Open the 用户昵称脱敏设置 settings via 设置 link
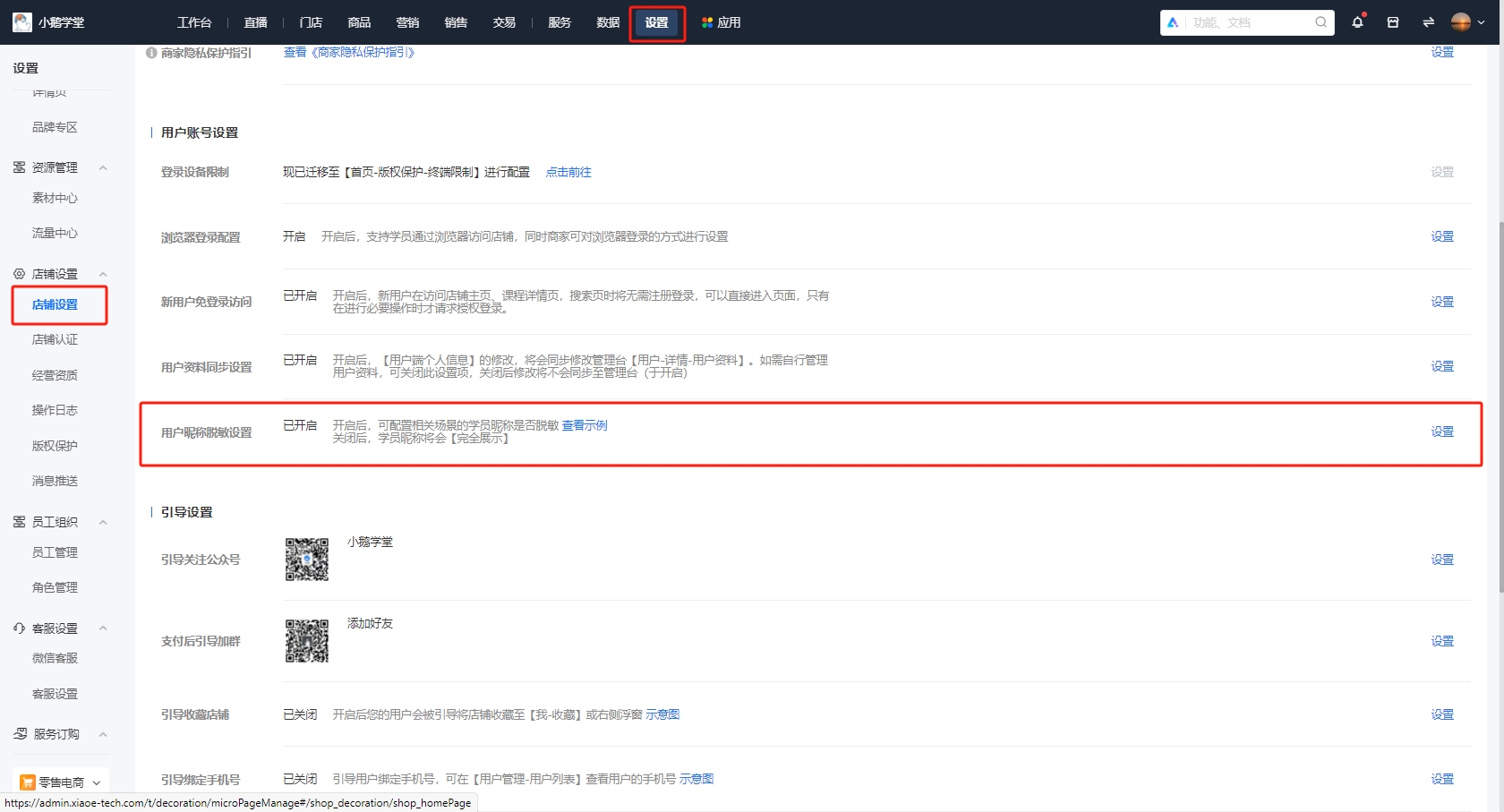1504x812 pixels. (x=1442, y=431)
